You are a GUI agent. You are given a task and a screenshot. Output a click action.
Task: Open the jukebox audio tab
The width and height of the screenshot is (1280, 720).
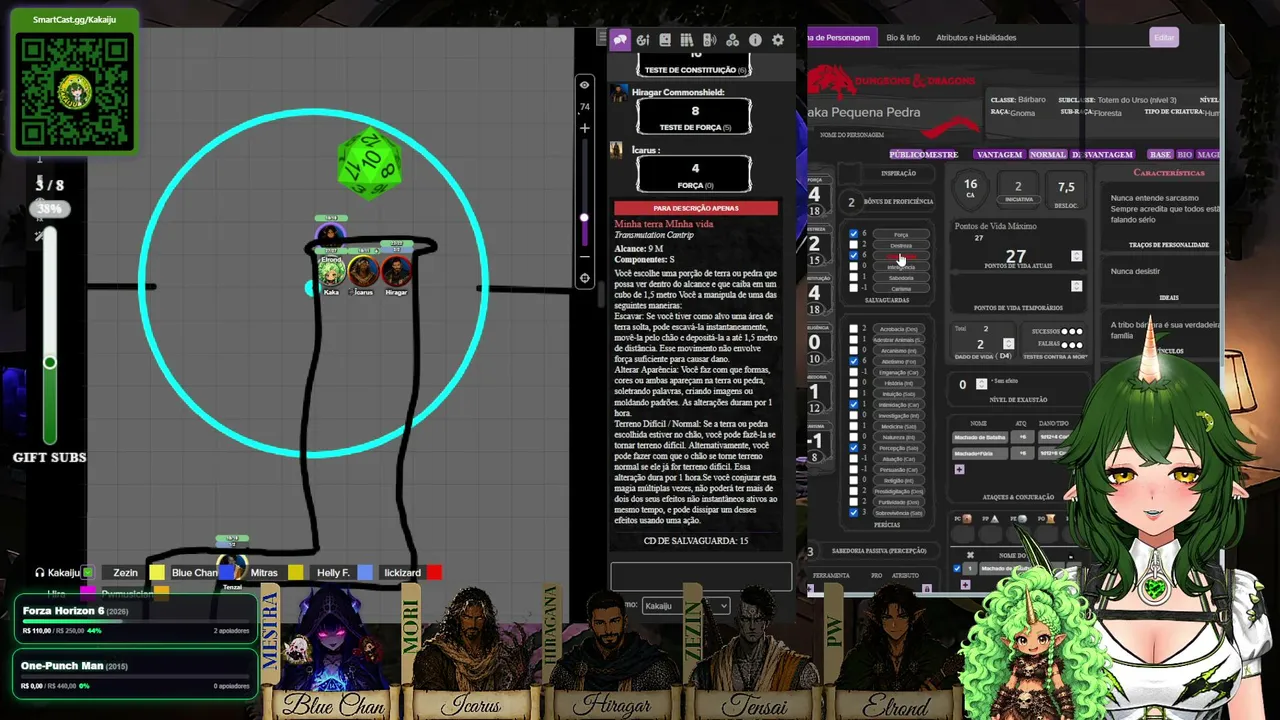coord(710,40)
